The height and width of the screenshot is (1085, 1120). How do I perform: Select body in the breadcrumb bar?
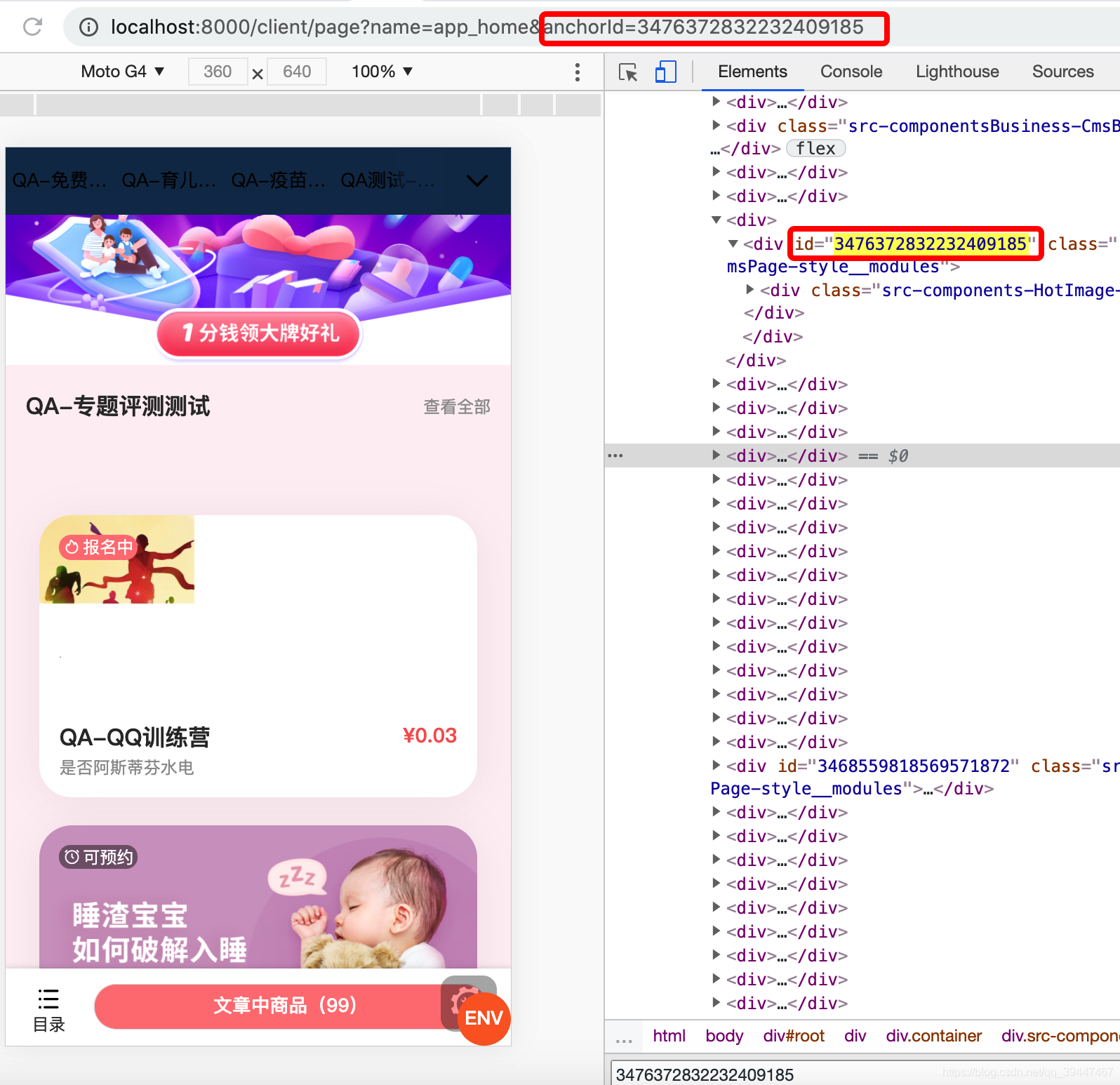[724, 1036]
